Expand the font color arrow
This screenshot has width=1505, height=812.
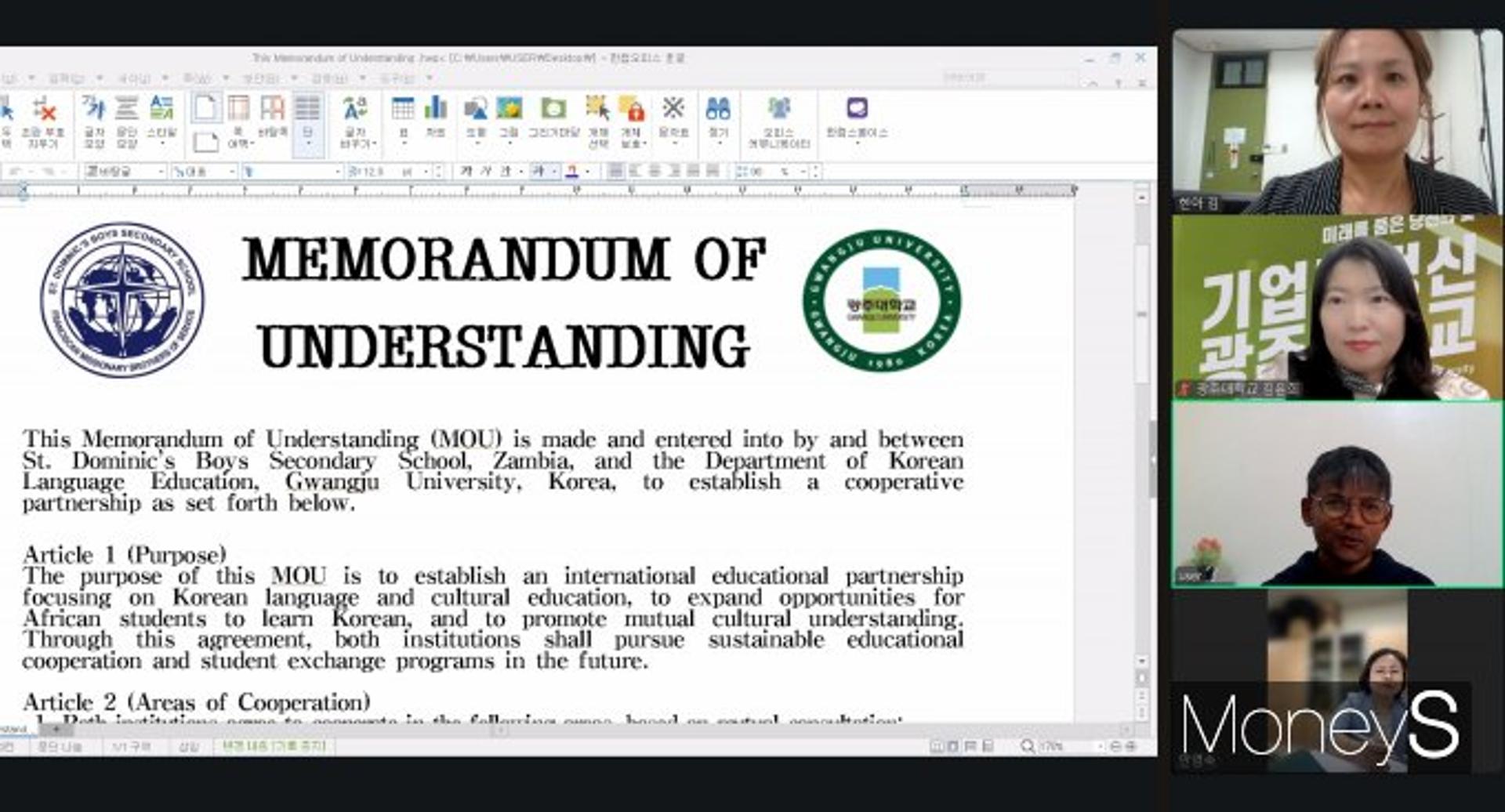[x=587, y=171]
